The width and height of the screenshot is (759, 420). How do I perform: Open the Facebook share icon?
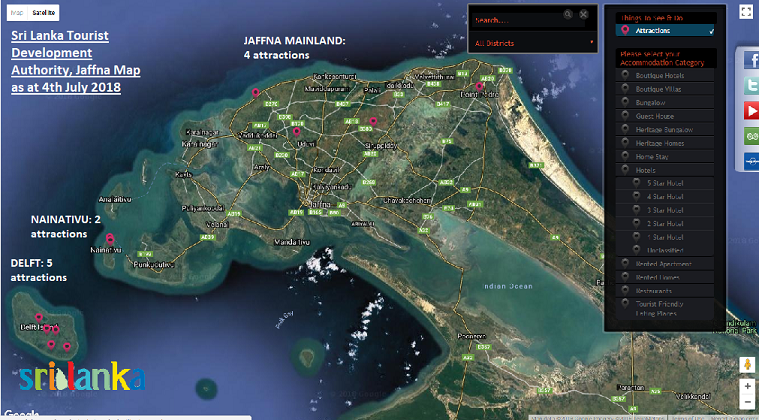click(749, 60)
